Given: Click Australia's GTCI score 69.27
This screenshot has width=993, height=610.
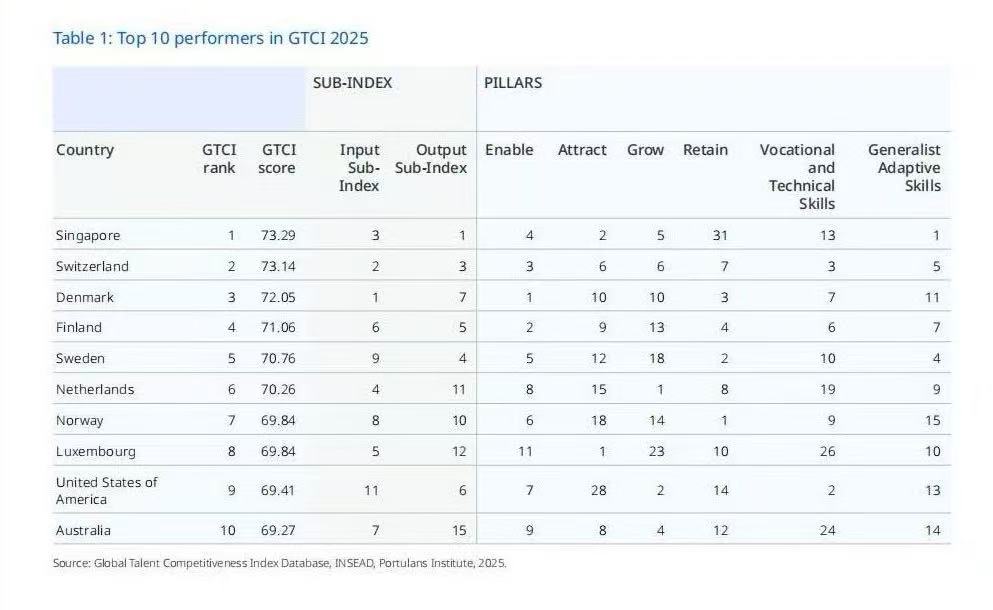Looking at the screenshot, I should click(x=277, y=531).
